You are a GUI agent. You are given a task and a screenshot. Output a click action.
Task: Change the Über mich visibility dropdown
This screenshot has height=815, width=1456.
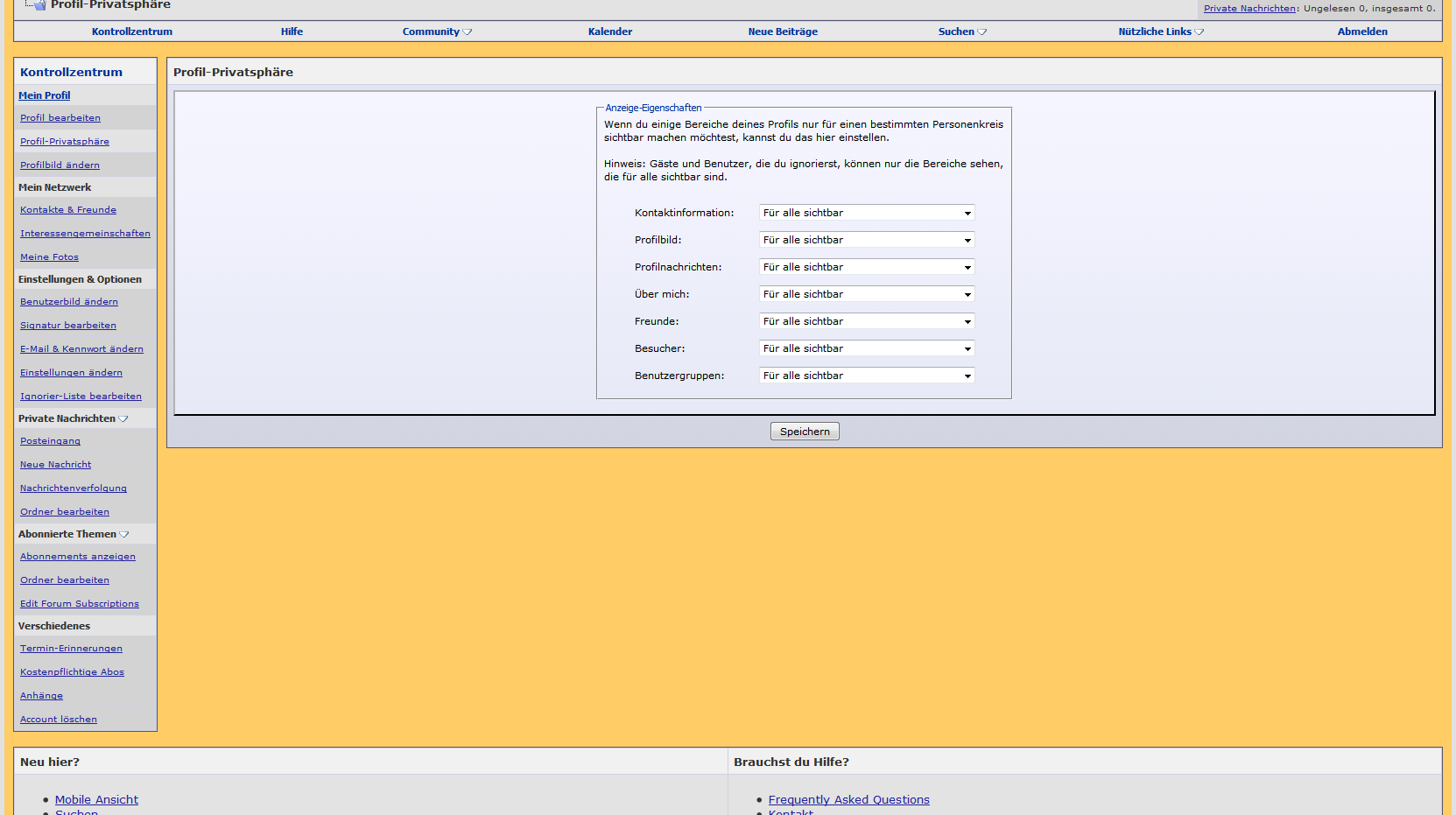click(x=866, y=294)
